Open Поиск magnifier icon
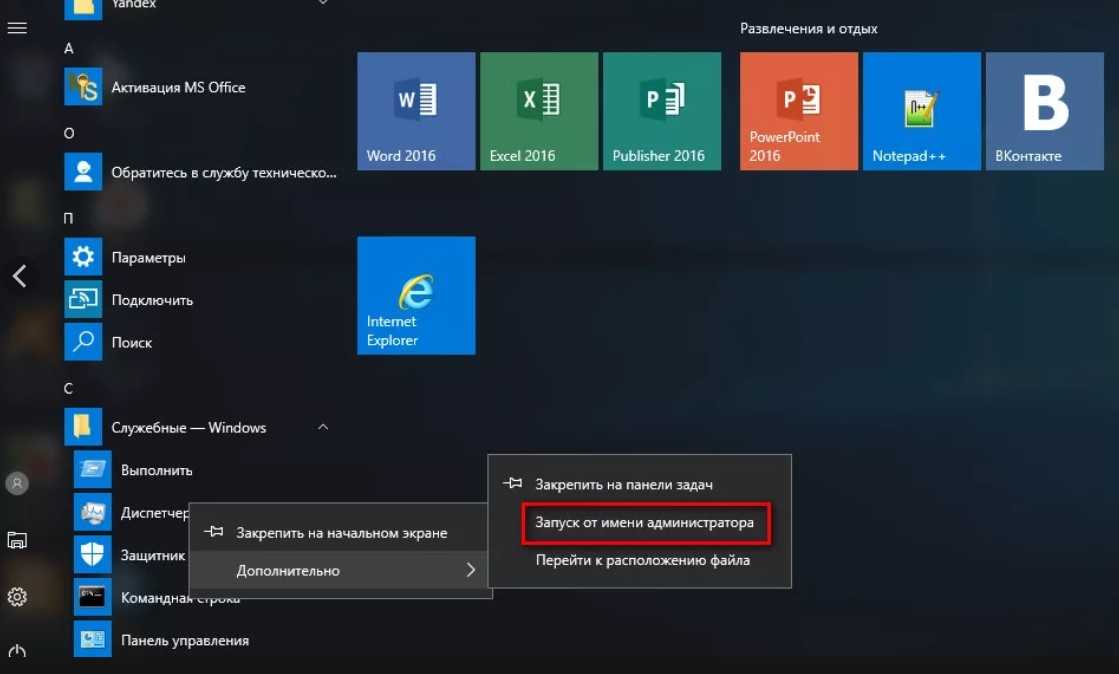The height and width of the screenshot is (674, 1119). coord(83,342)
